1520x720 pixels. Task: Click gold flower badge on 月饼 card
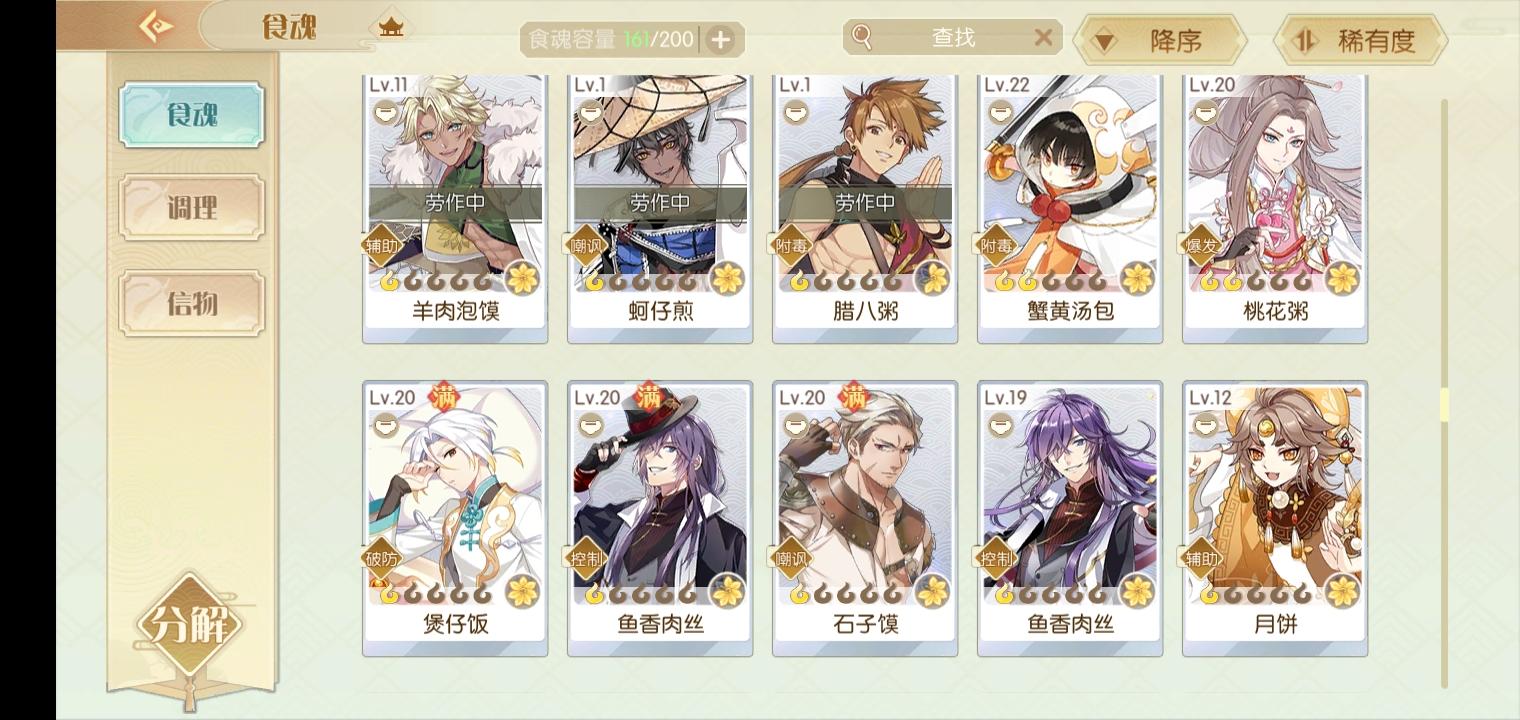[x=1343, y=591]
